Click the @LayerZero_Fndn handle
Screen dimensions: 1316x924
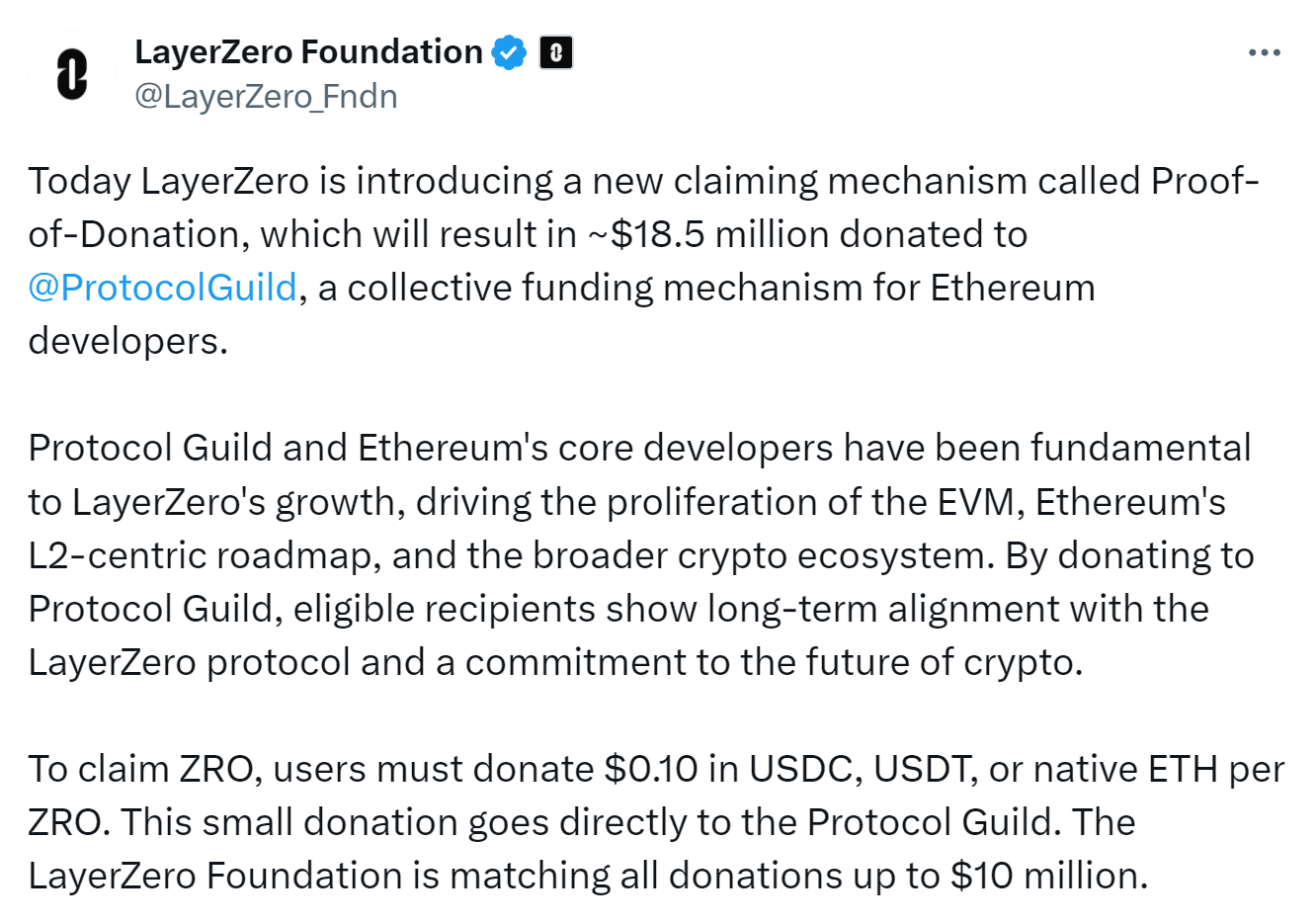(266, 97)
